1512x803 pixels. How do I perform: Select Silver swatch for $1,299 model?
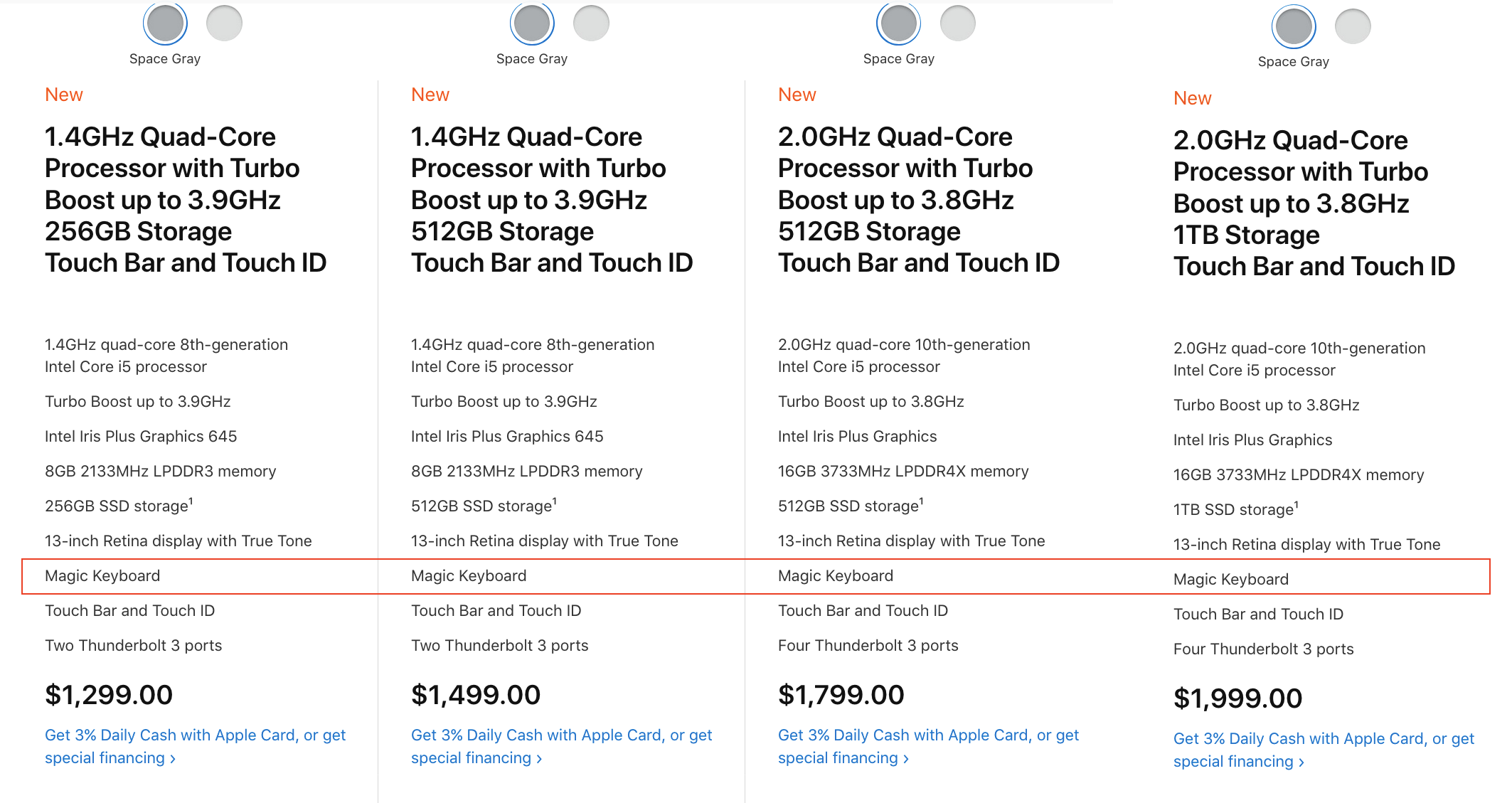pos(224,23)
